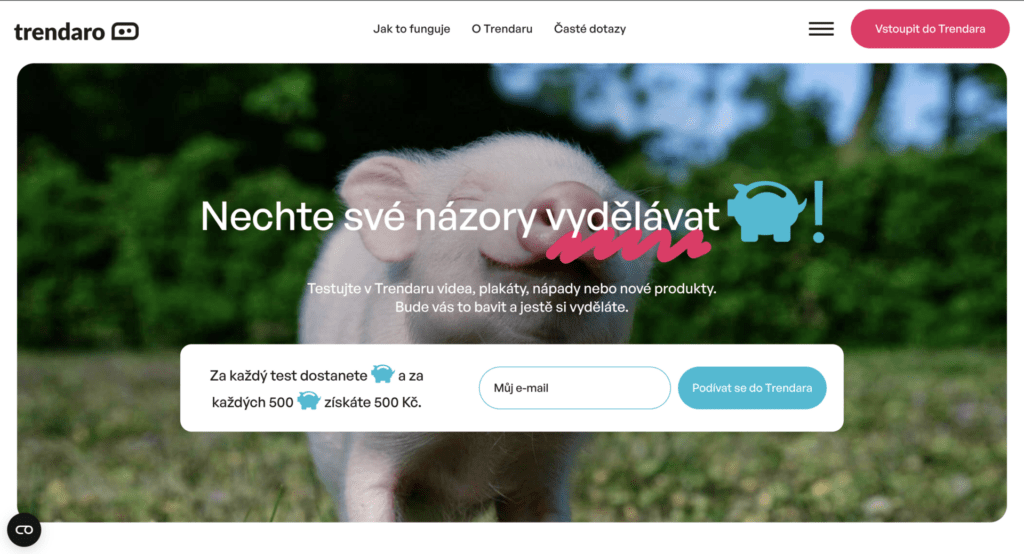Open the Jak to funguje page
The image size is (1024, 554).
[411, 29]
